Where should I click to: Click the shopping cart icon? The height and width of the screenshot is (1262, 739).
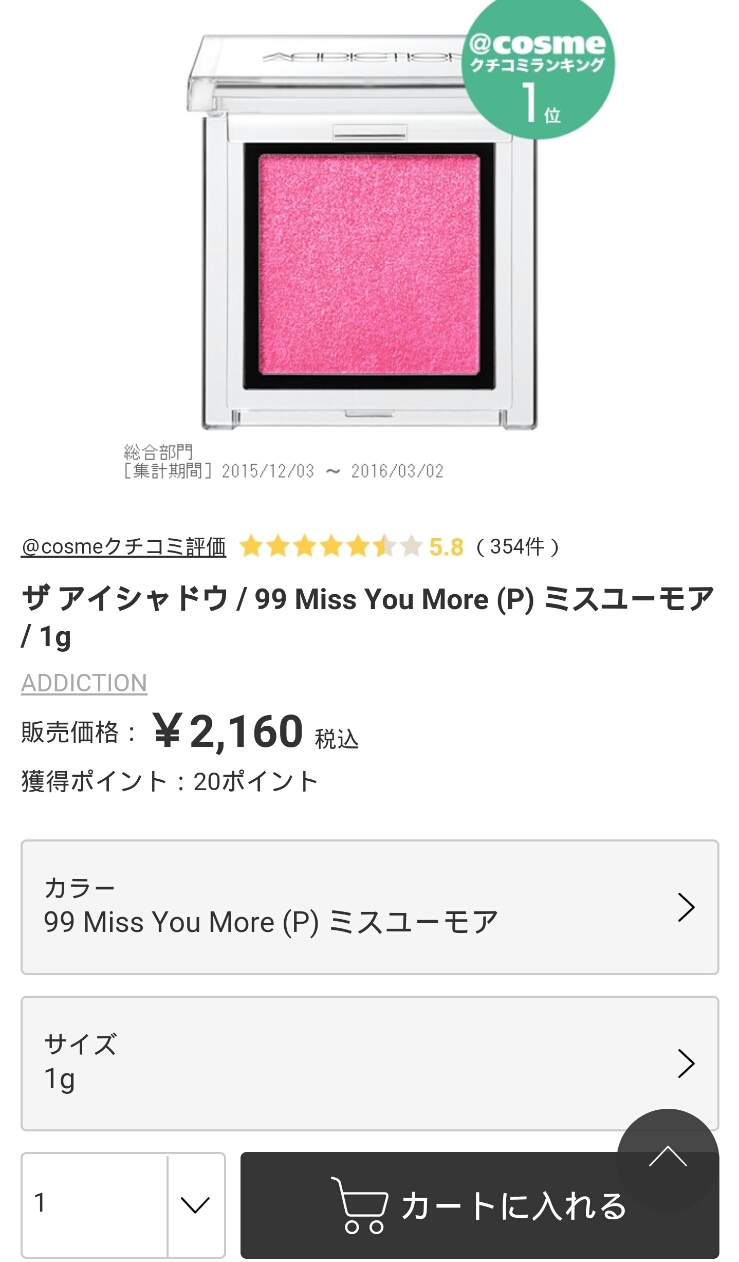click(x=360, y=1205)
